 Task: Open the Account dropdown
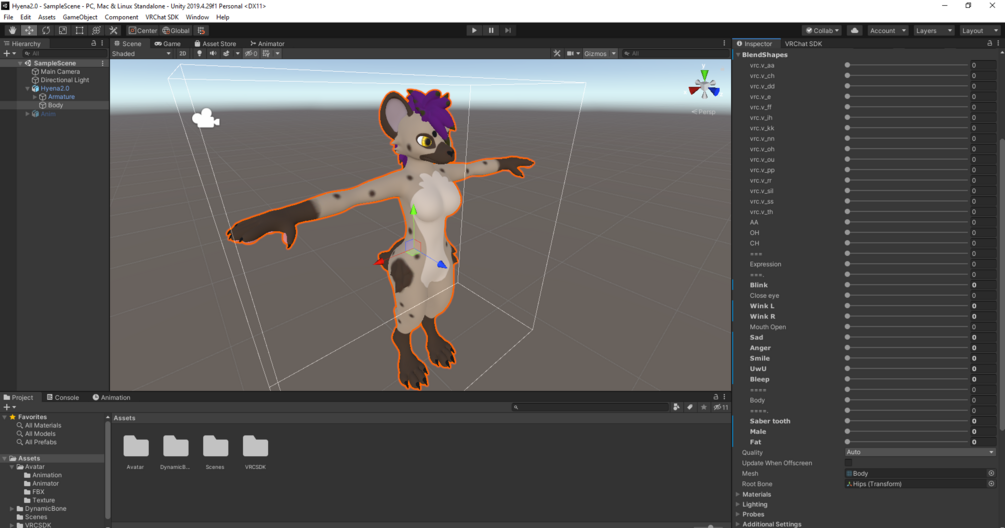point(887,30)
